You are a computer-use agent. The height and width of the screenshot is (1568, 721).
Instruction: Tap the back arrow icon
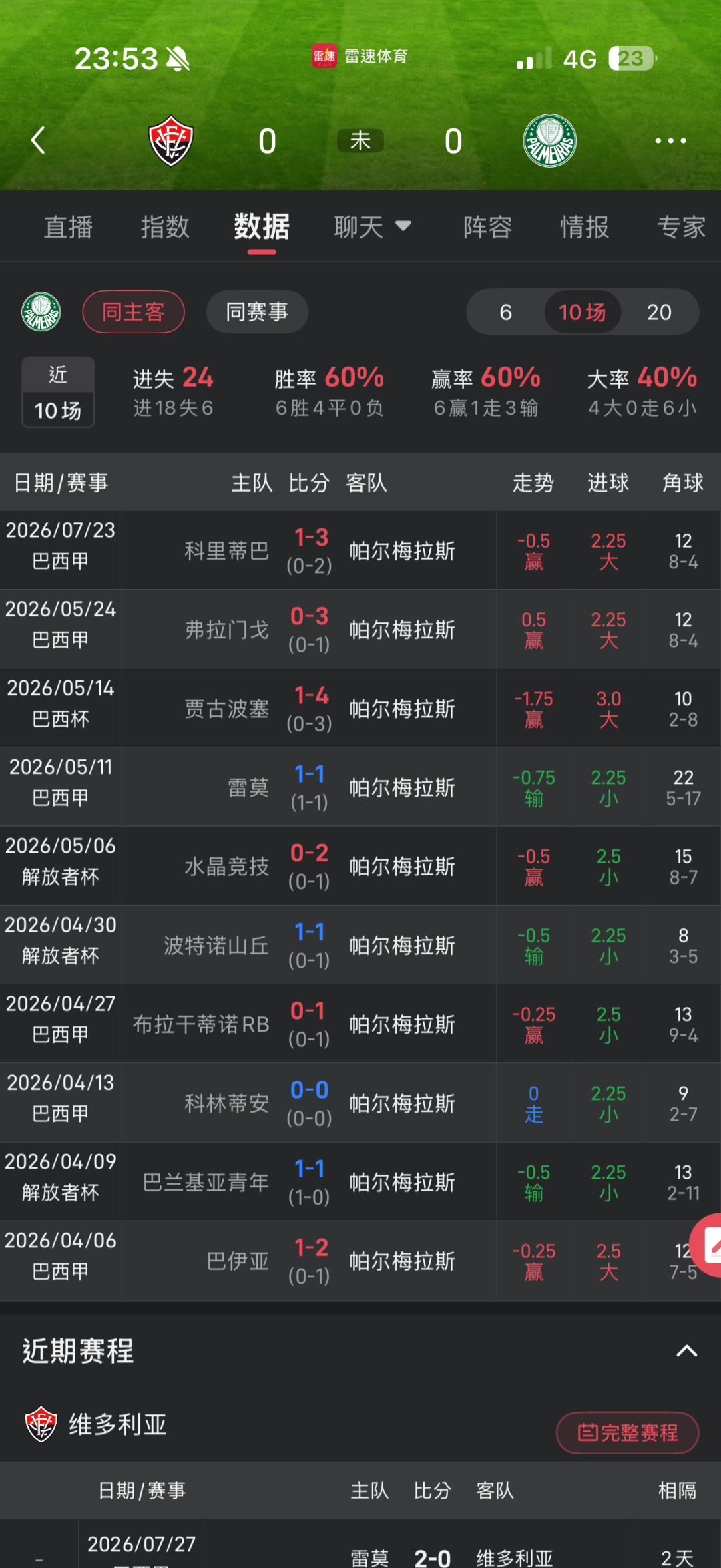[38, 140]
